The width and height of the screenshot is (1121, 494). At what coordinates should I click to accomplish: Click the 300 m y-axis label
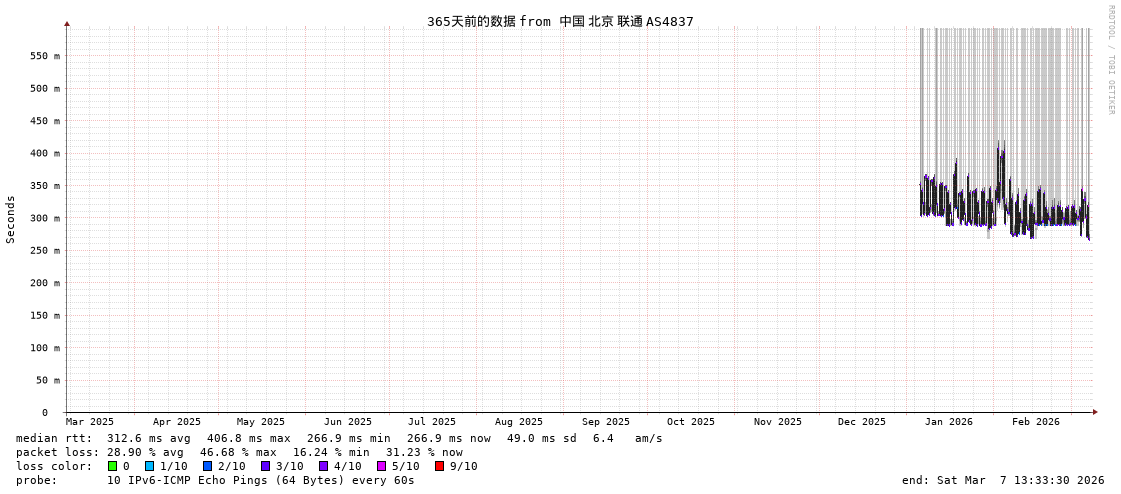click(x=44, y=218)
